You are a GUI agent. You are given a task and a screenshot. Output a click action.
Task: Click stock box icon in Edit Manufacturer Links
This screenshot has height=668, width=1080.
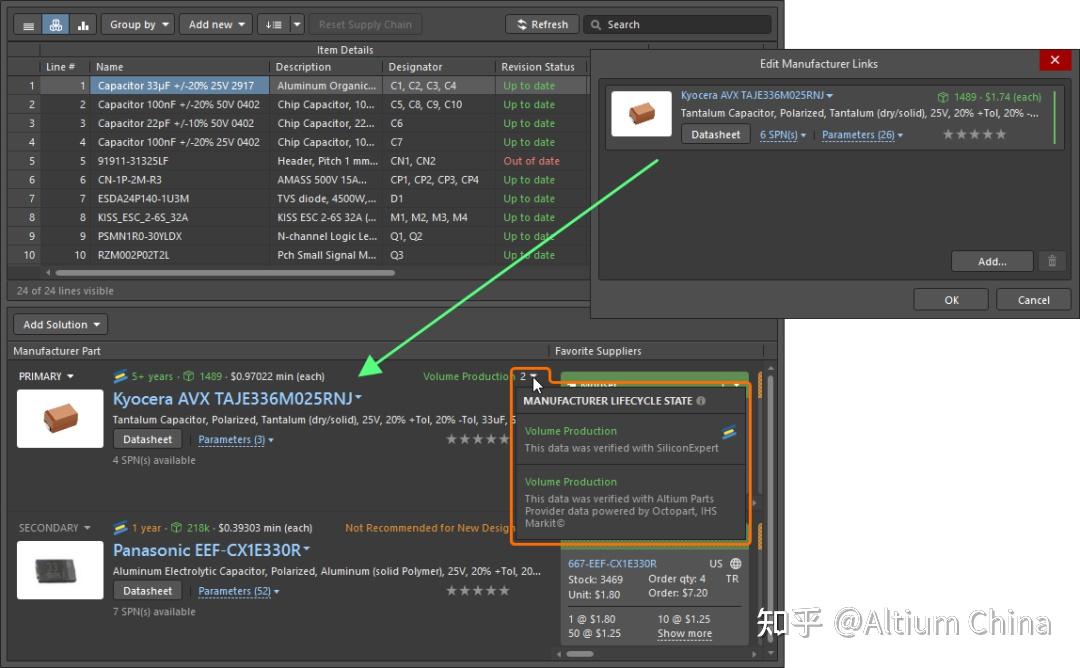[x=943, y=97]
